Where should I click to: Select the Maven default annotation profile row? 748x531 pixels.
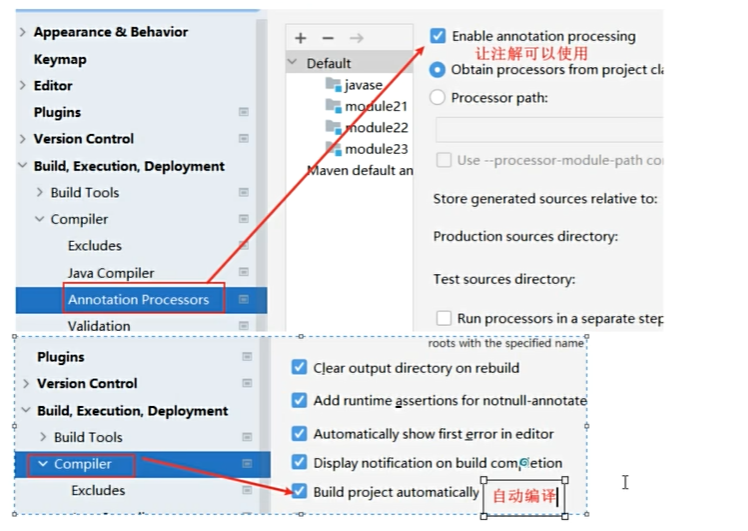[360, 170]
